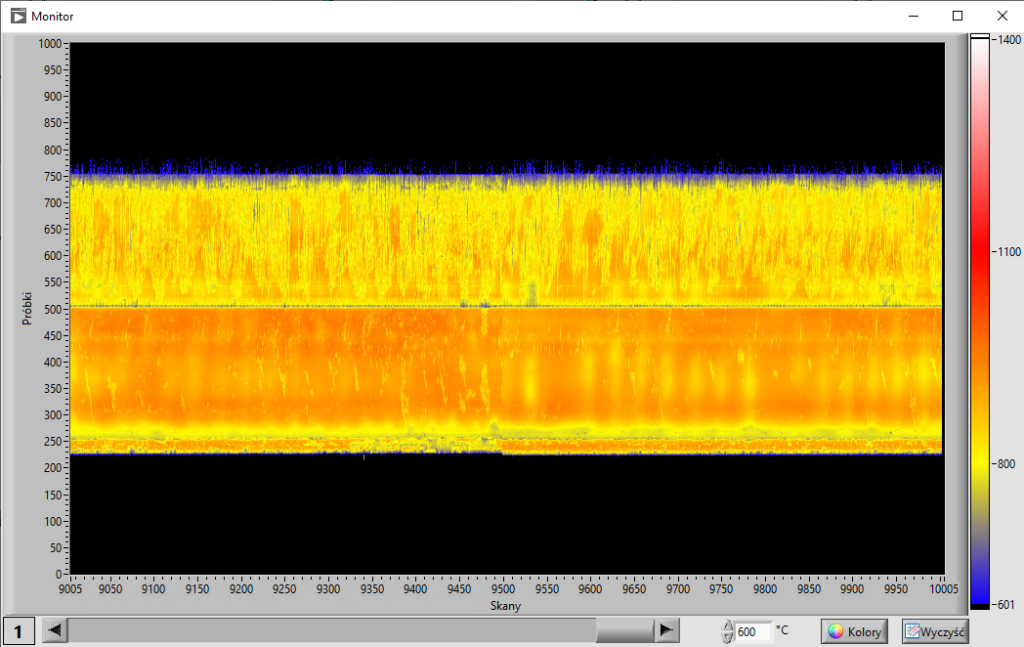Image resolution: width=1024 pixels, height=647 pixels.
Task: Open the Kolory color settings
Action: click(854, 631)
